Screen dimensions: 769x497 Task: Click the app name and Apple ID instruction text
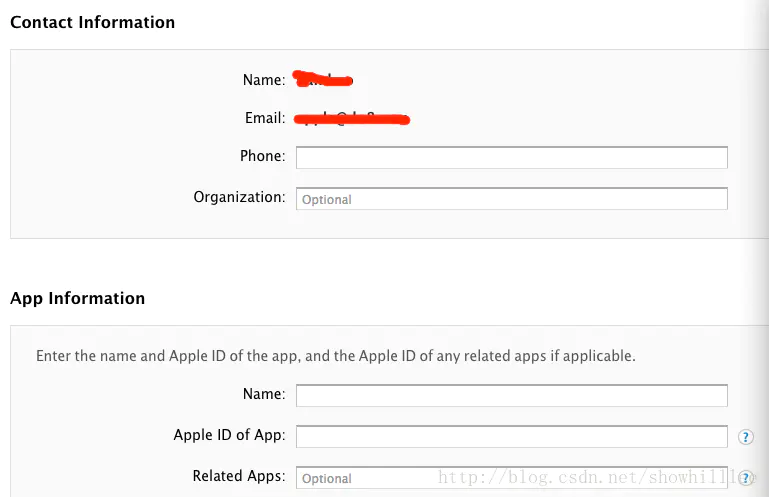tap(335, 355)
